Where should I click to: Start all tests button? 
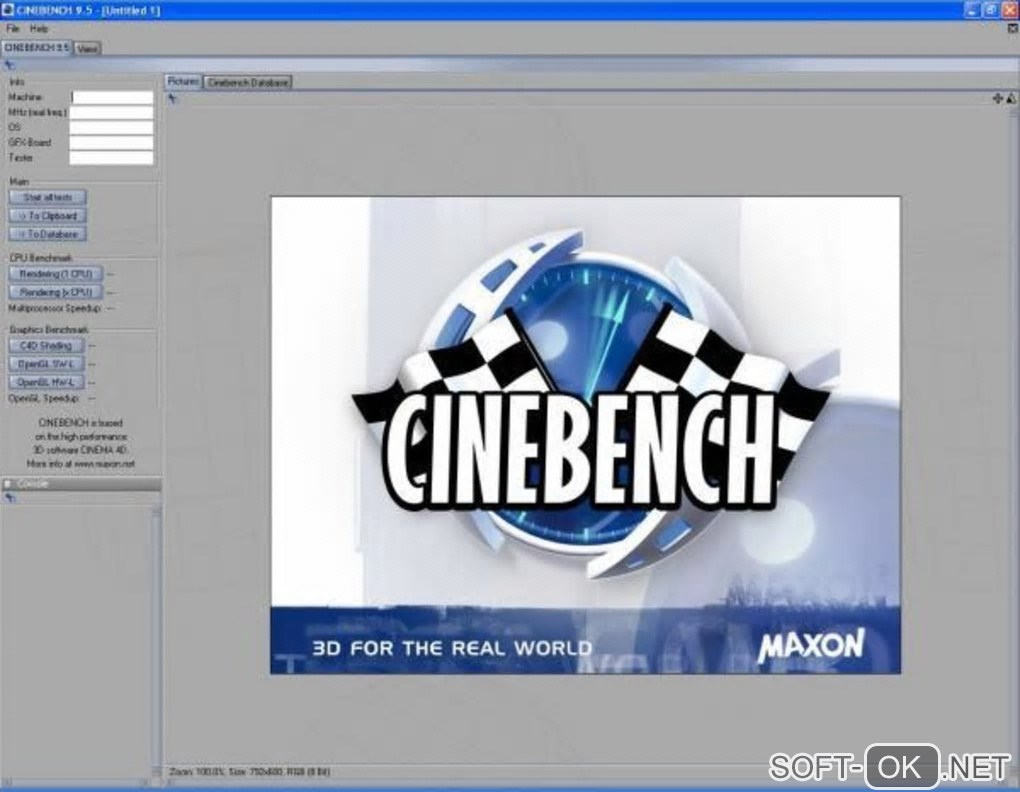pyautogui.click(x=47, y=197)
